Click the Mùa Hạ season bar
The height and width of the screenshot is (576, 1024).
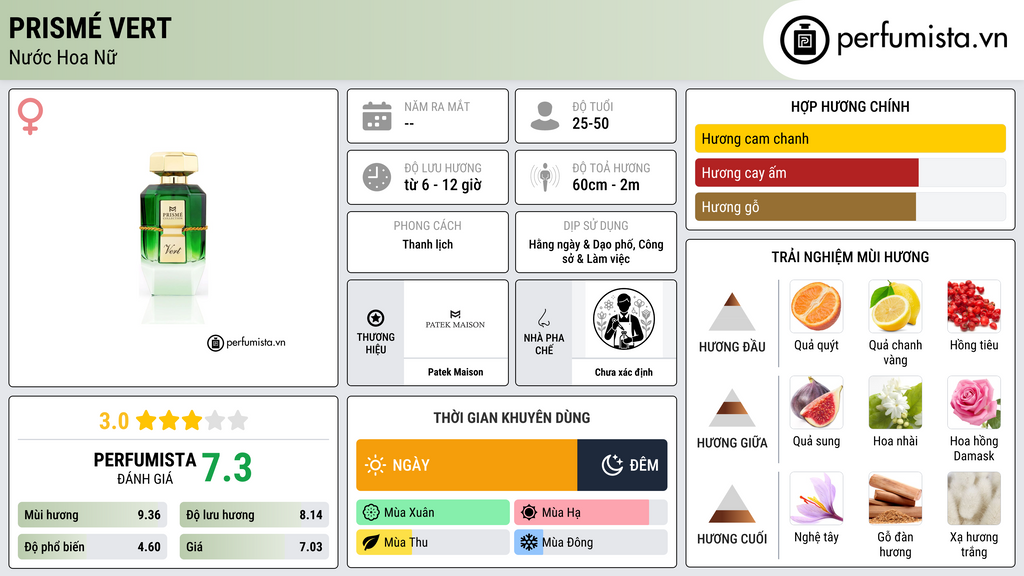coord(590,513)
